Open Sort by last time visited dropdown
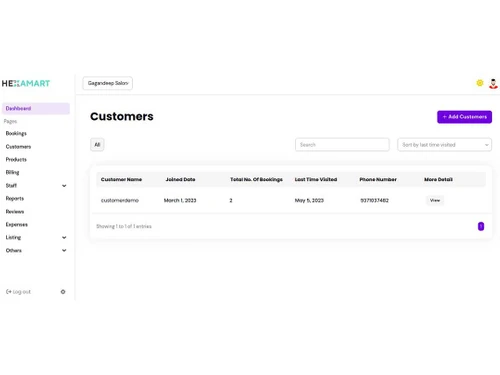Screen dimensions: 500x375 pyautogui.click(x=444, y=145)
